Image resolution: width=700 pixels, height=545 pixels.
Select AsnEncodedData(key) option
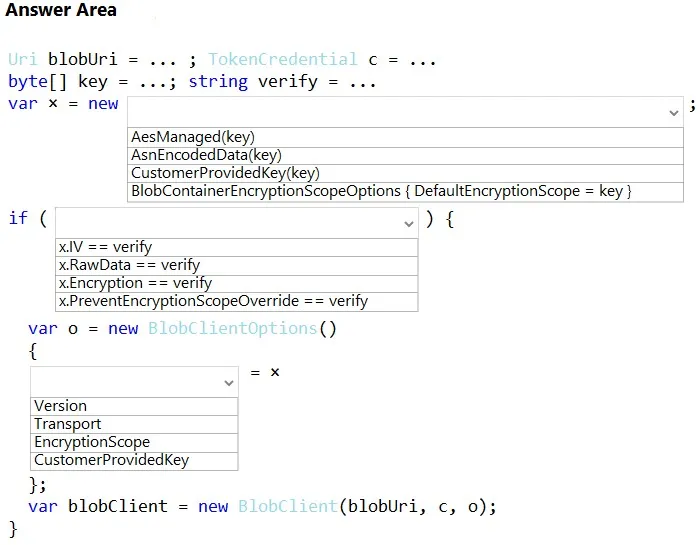pyautogui.click(x=405, y=155)
